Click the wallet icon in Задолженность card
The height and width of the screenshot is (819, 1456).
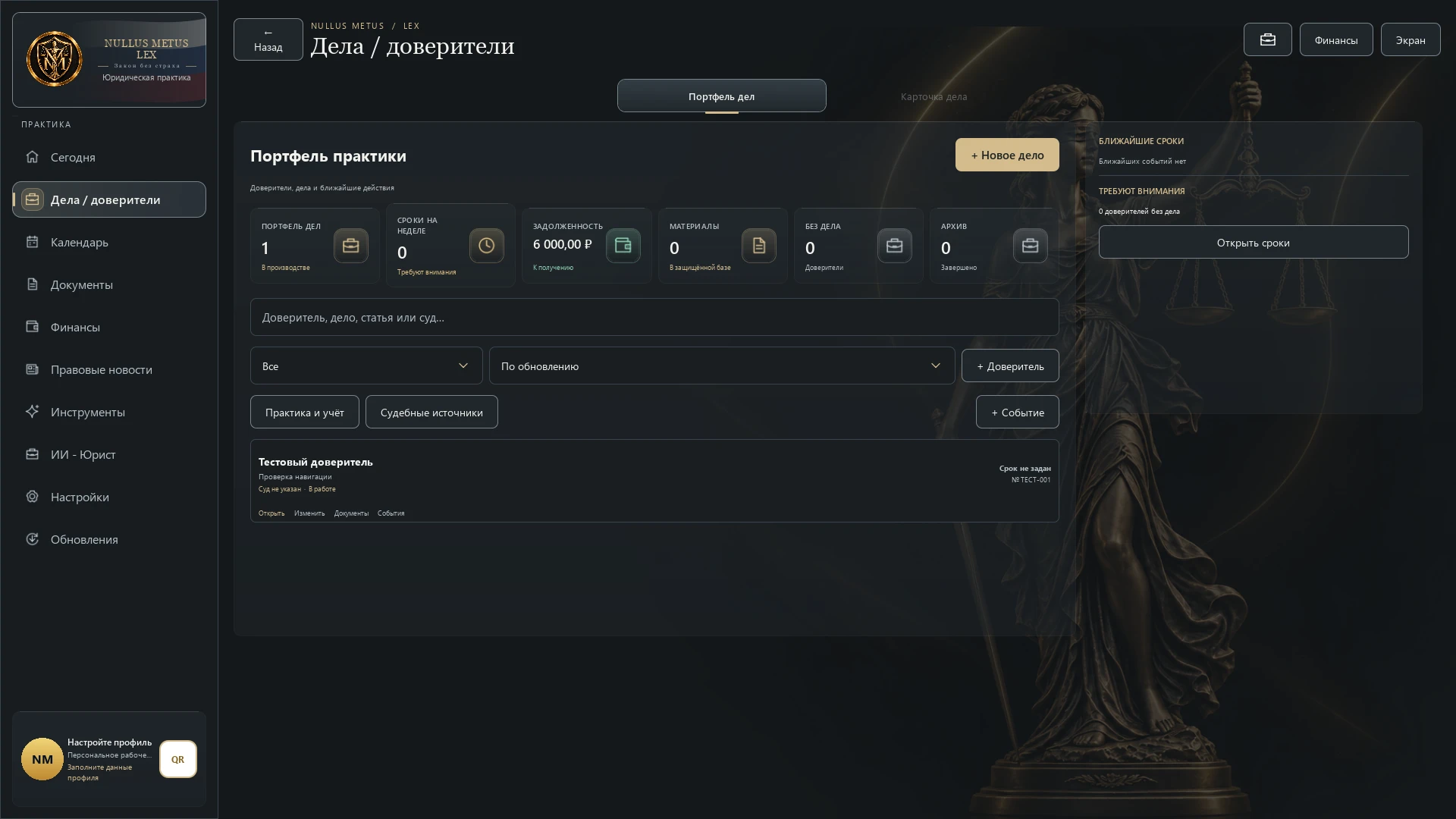point(623,246)
